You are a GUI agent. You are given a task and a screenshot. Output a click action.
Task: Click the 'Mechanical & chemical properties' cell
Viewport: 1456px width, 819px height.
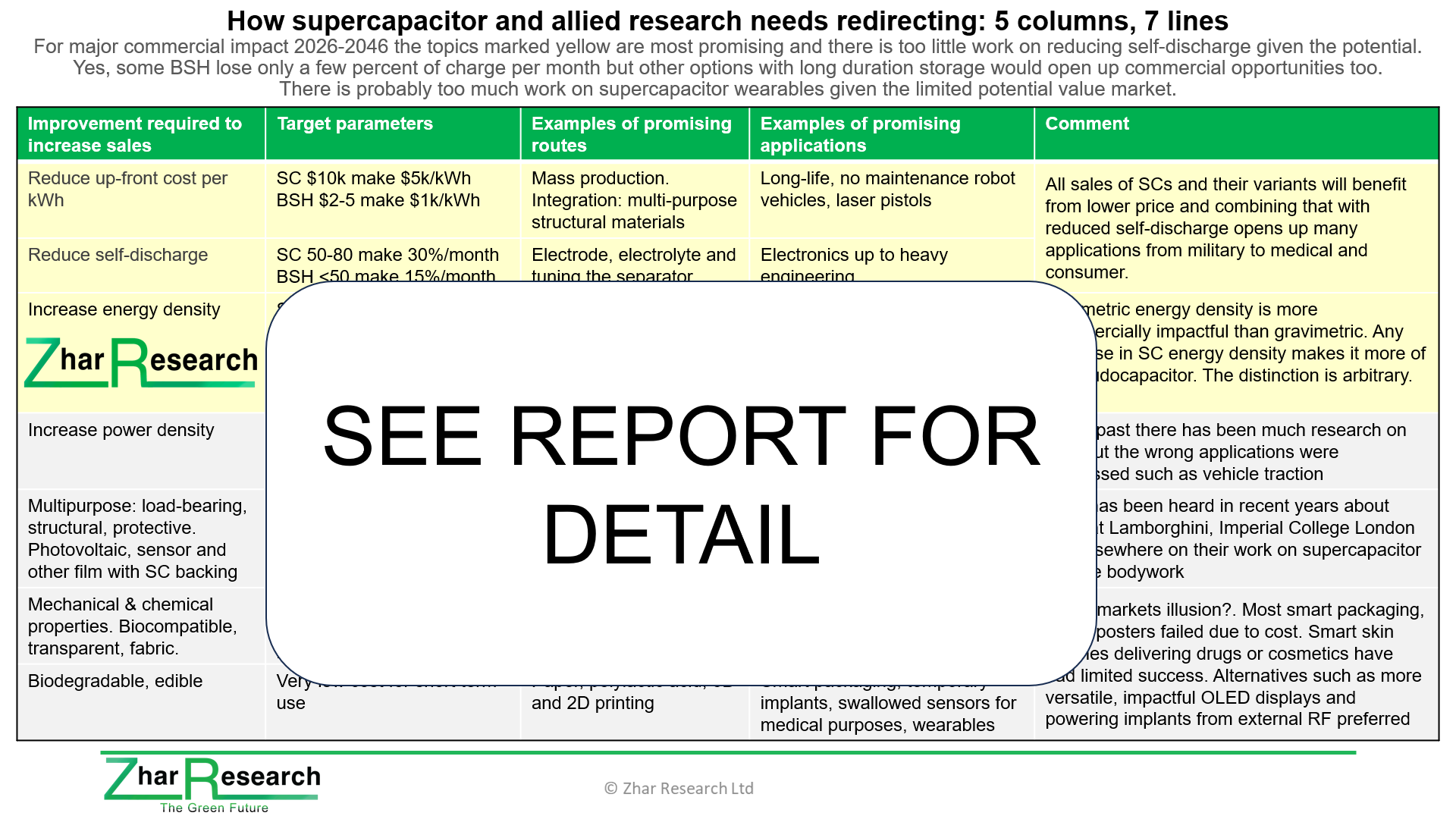tap(132, 626)
